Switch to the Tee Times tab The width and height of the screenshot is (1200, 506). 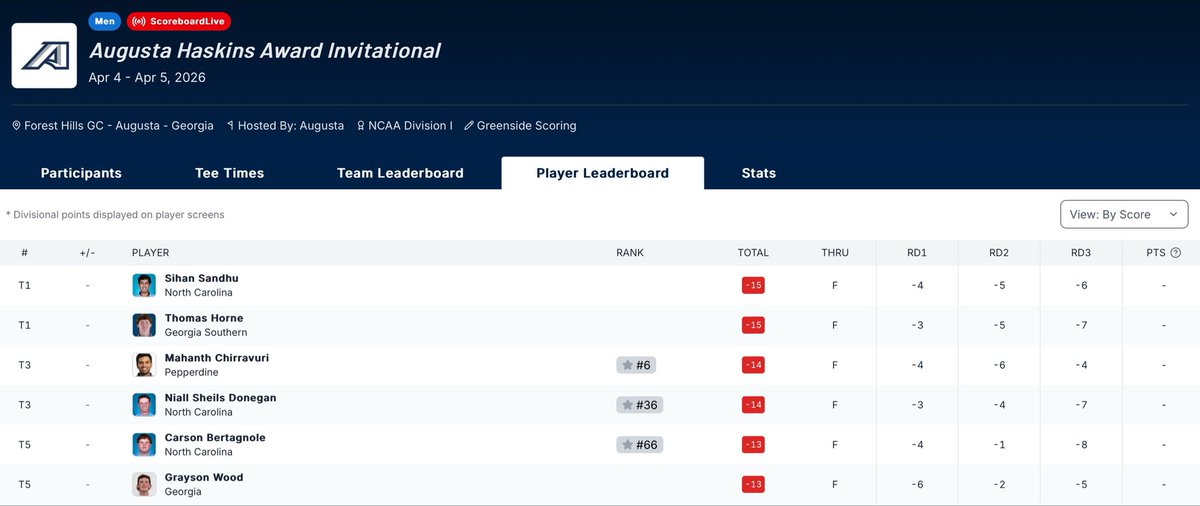[x=229, y=173]
